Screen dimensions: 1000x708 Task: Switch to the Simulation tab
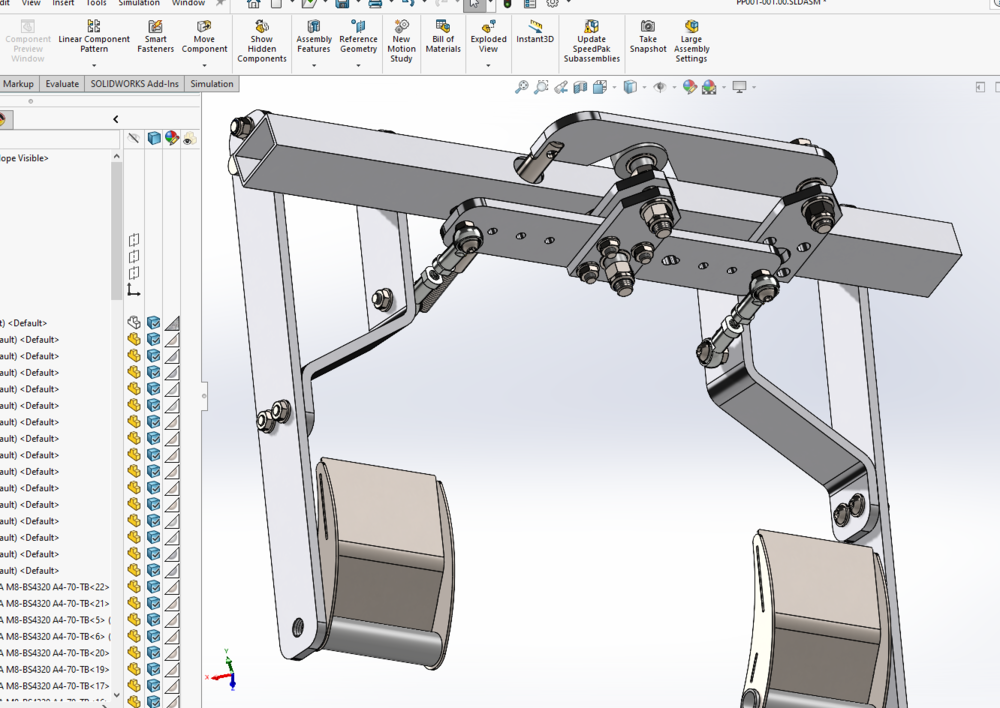coord(211,84)
